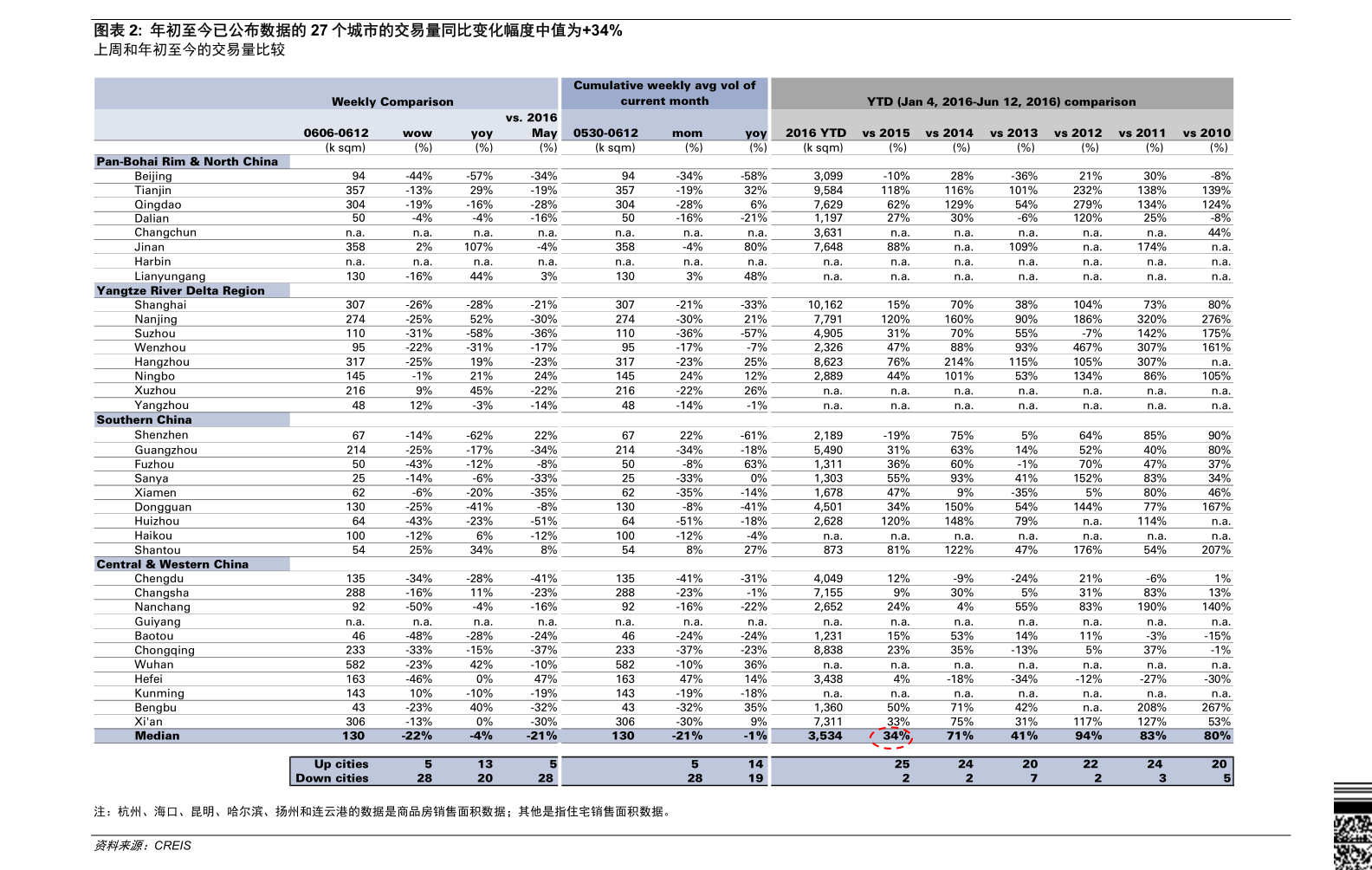Select the Yangtze River Delta Region heading
Image resolution: width=1372 pixels, height=870 pixels.
(180, 290)
